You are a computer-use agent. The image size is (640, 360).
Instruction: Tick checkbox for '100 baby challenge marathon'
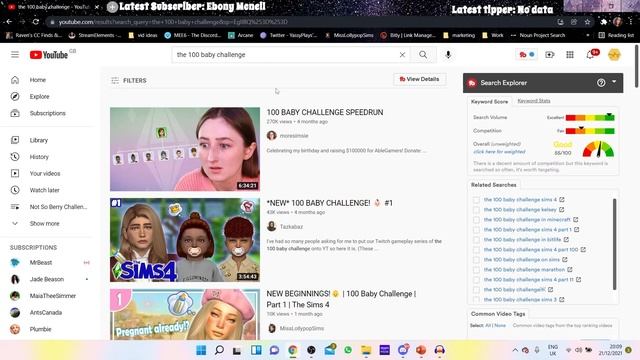pos(476,270)
